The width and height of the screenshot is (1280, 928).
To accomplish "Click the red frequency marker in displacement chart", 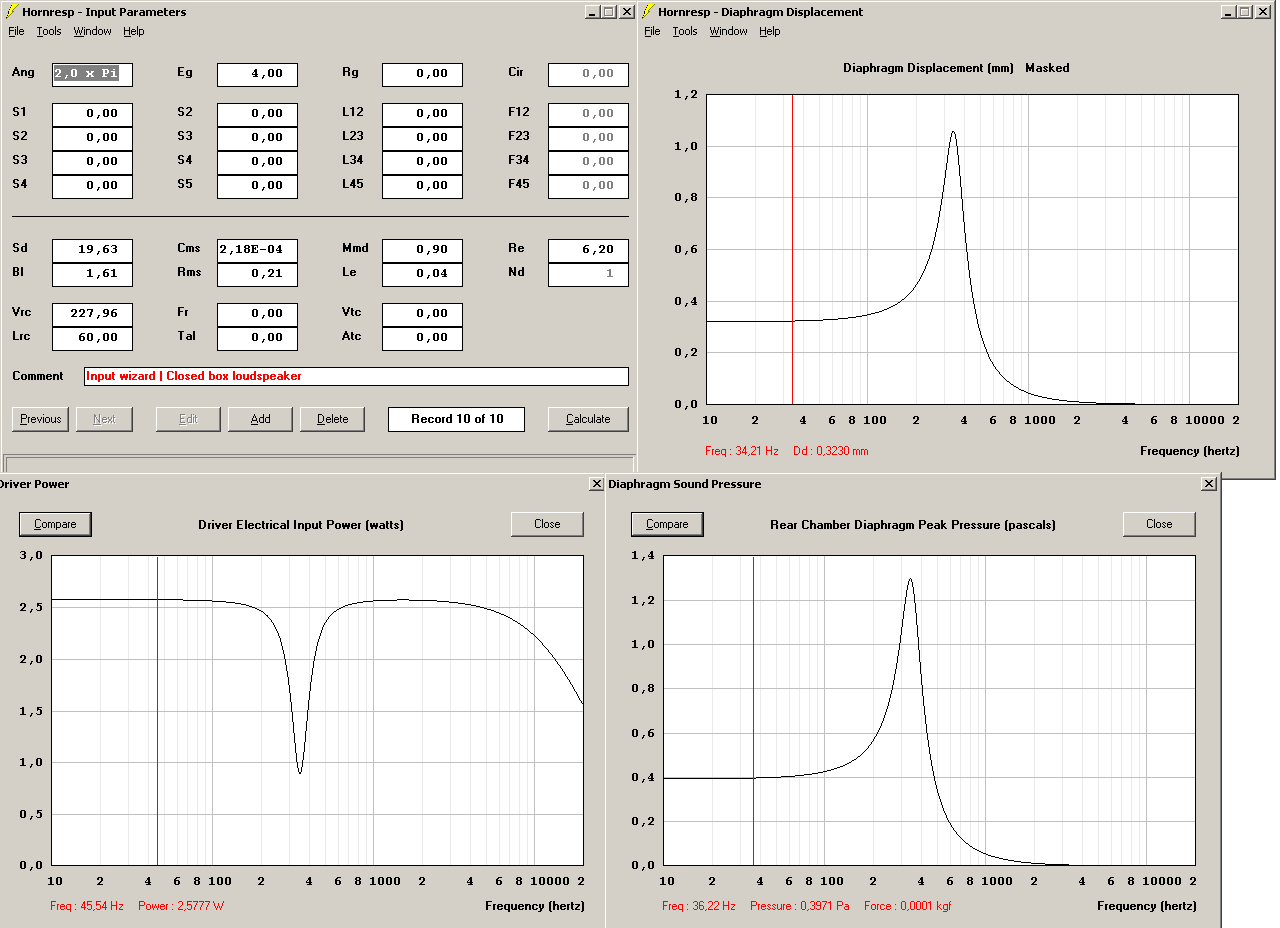I will 793,250.
